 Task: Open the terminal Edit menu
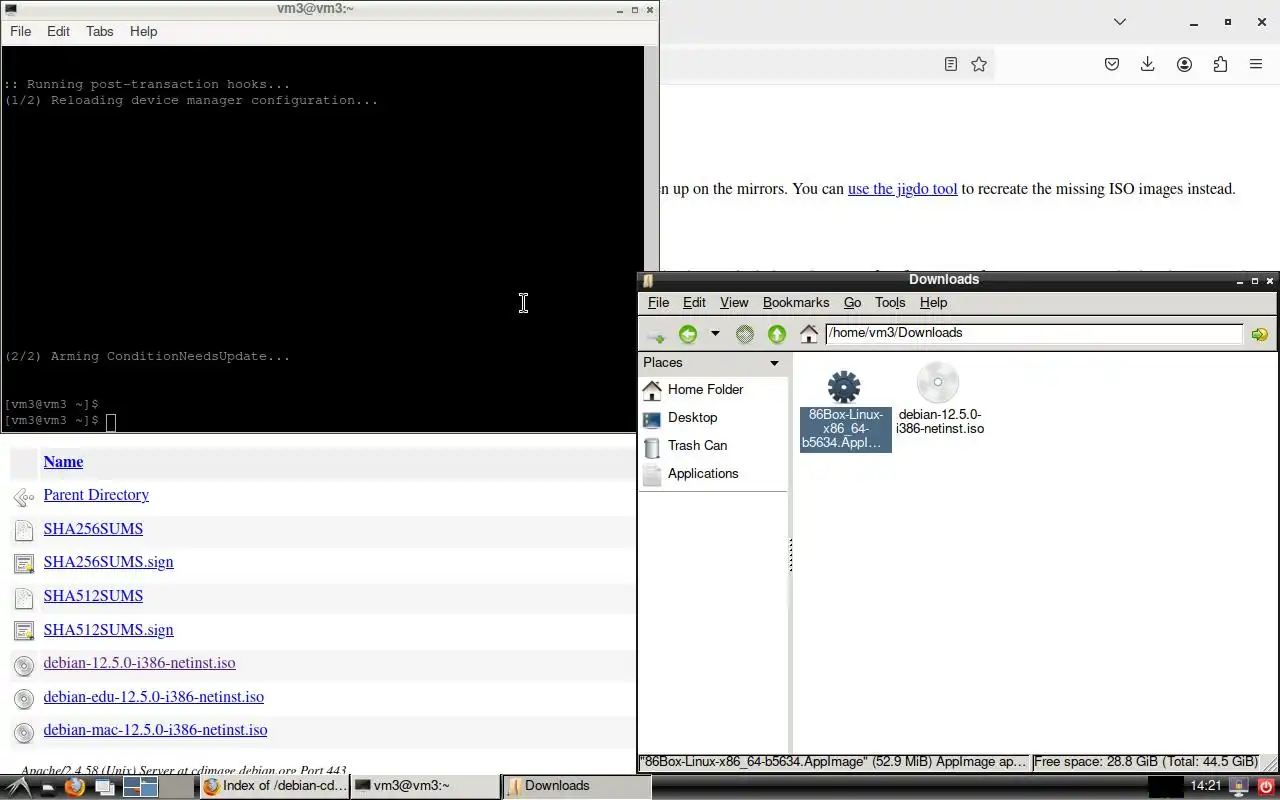click(x=58, y=32)
